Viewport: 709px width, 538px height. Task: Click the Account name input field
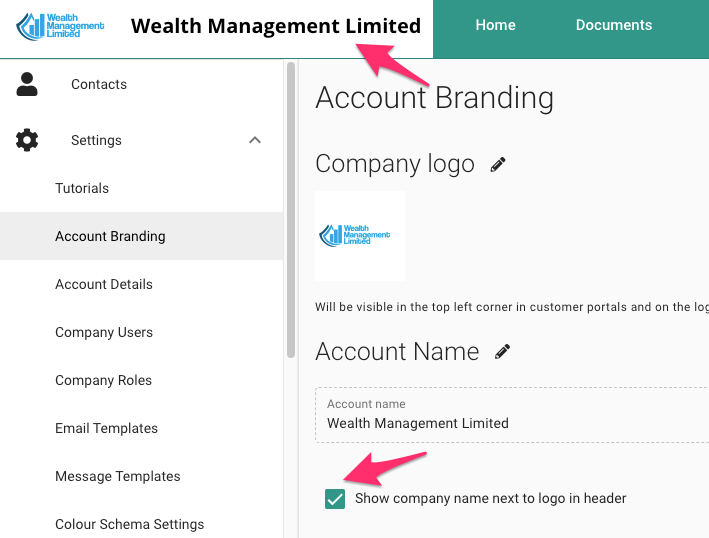(x=512, y=415)
